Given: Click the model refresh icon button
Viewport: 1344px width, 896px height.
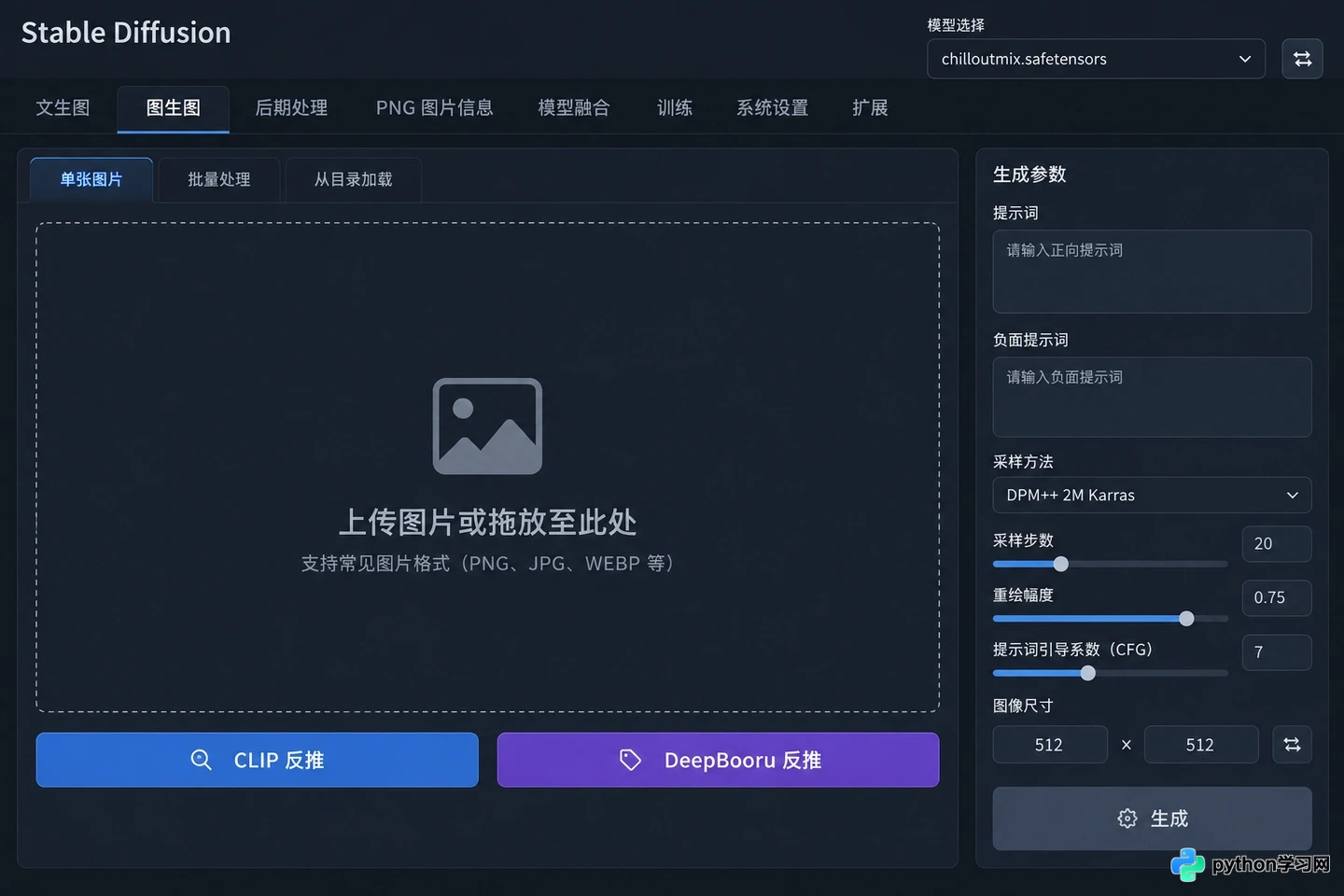Looking at the screenshot, I should click(x=1302, y=59).
